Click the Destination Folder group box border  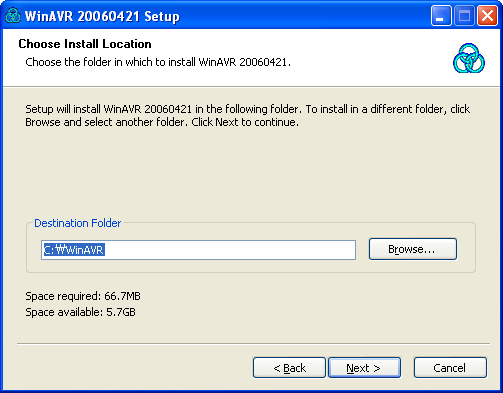point(251,272)
